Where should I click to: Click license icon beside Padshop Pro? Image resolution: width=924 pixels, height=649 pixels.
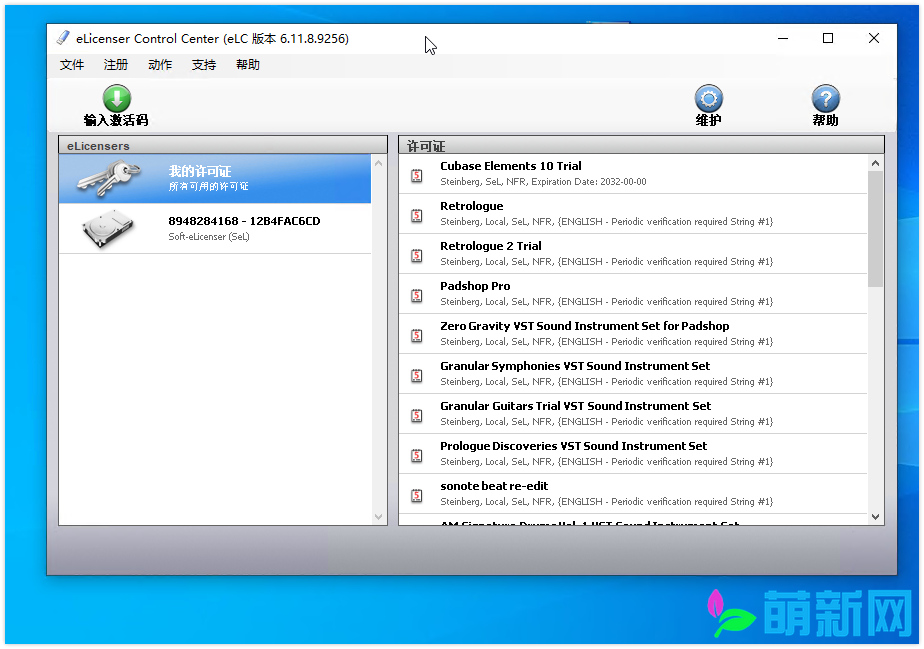coord(417,295)
